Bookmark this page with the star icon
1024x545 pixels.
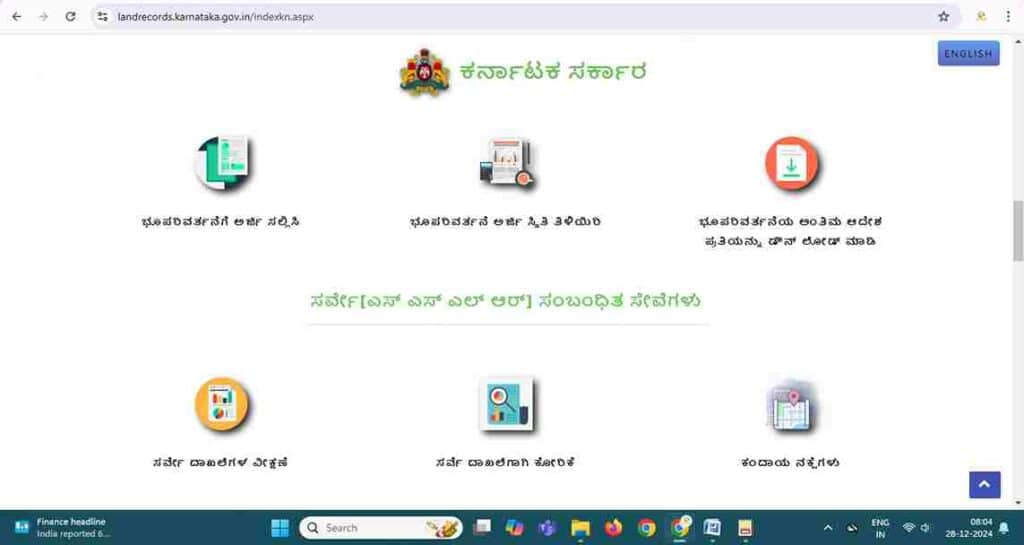click(943, 16)
